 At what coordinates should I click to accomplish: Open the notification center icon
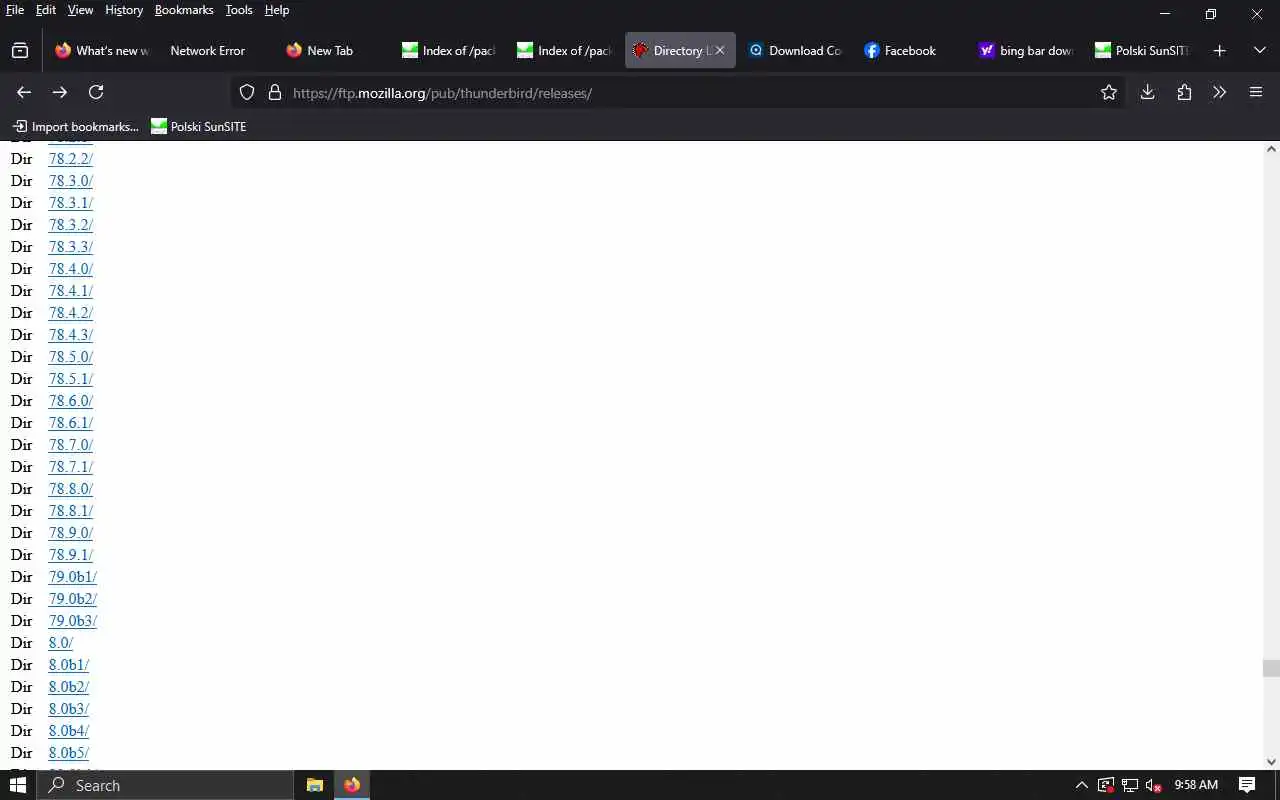click(x=1247, y=785)
